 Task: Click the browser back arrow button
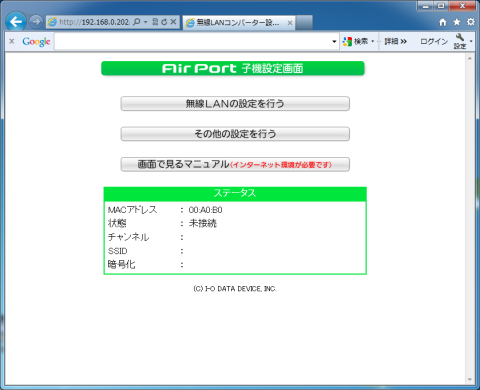coord(16,22)
